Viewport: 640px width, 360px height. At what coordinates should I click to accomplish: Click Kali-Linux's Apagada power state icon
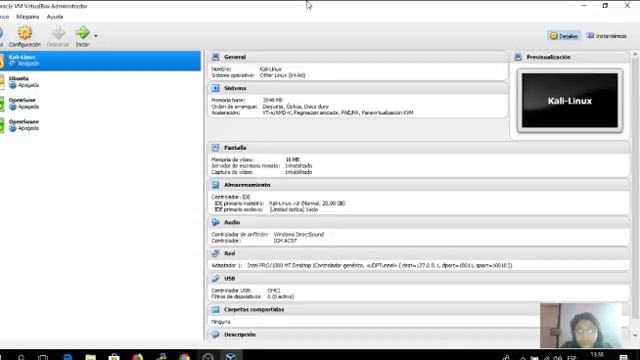tap(13, 63)
